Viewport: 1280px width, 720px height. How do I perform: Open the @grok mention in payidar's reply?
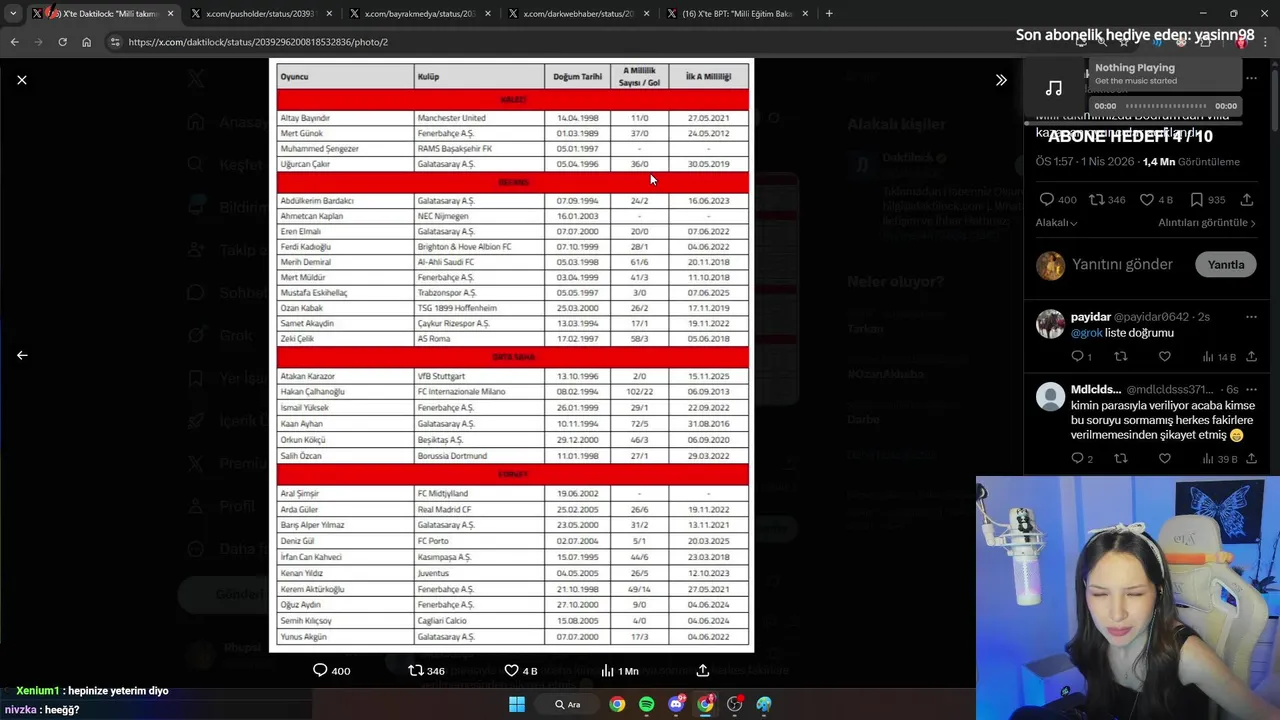(x=1086, y=332)
